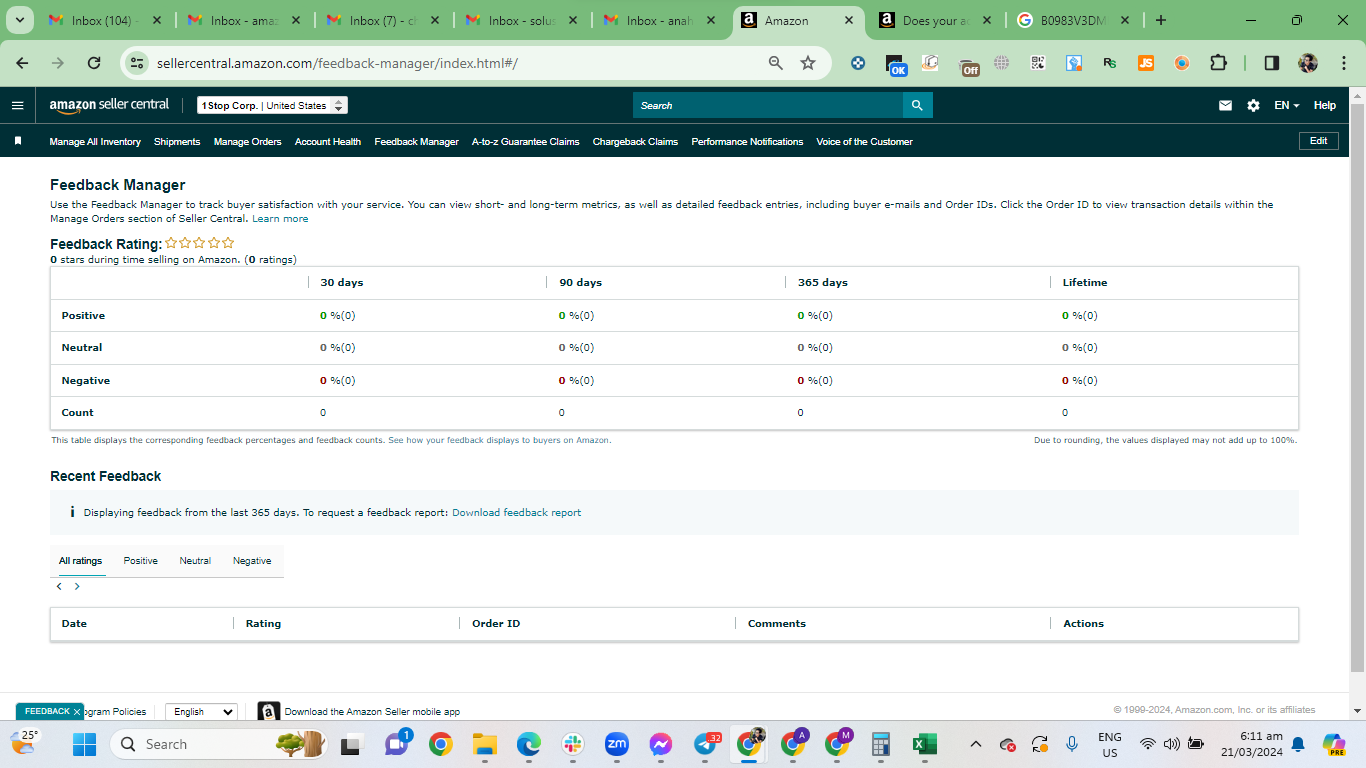This screenshot has width=1366, height=768.
Task: Open Performance Notifications menu item
Action: tap(747, 142)
